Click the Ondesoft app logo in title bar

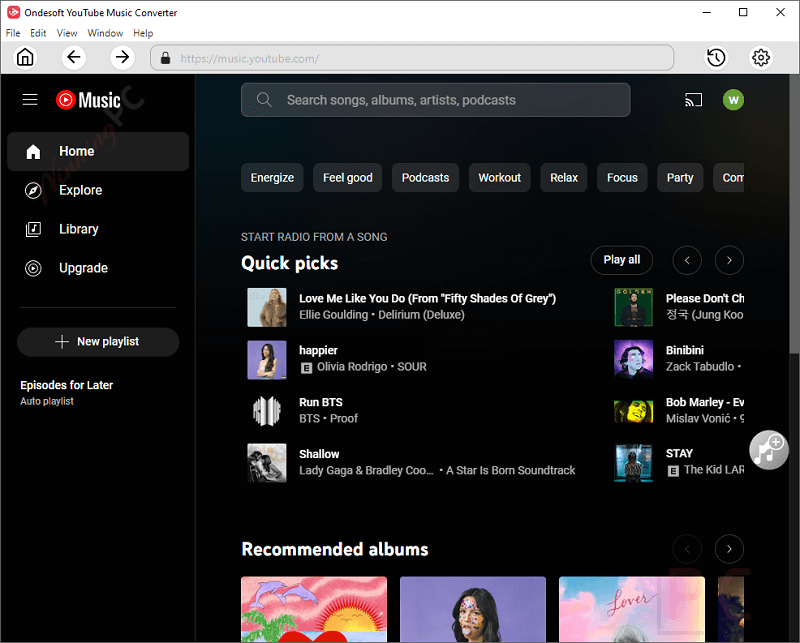(13, 12)
